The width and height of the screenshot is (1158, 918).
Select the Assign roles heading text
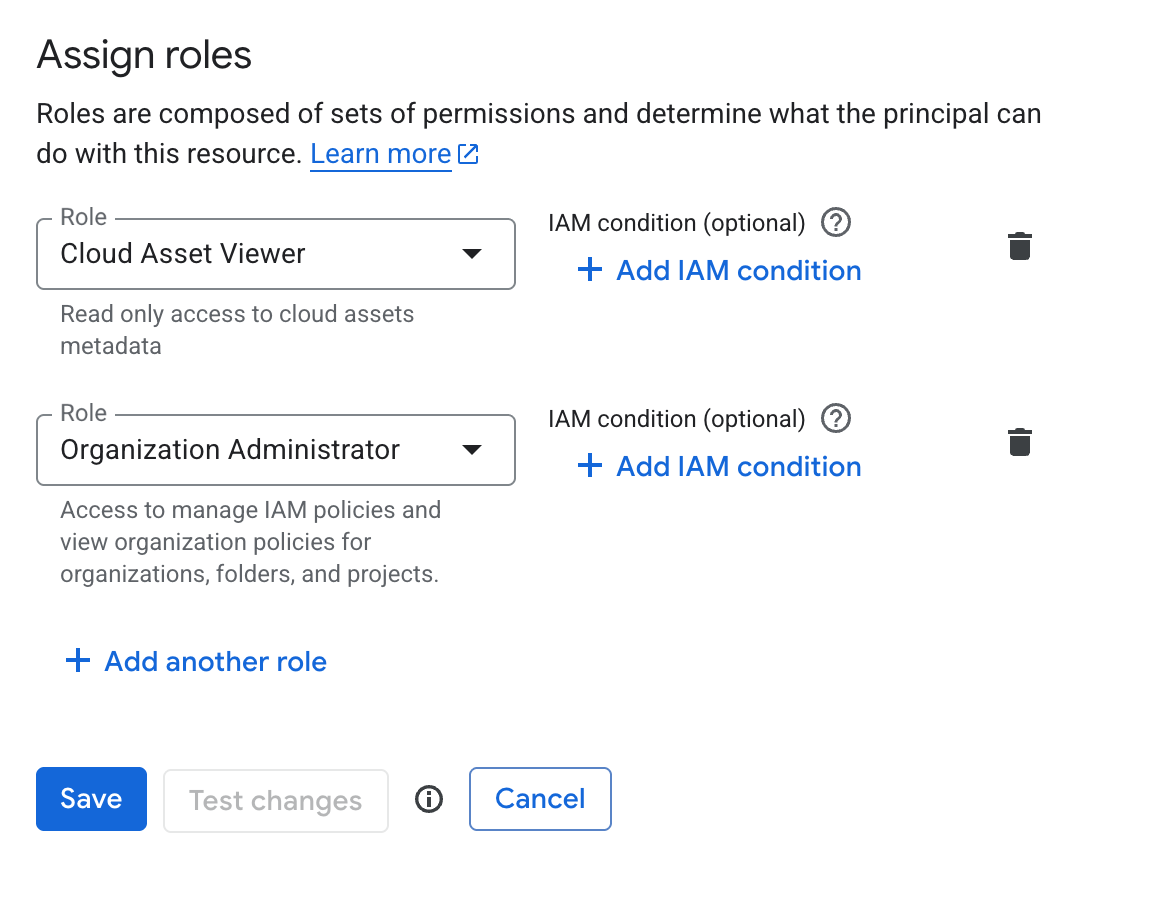143,55
